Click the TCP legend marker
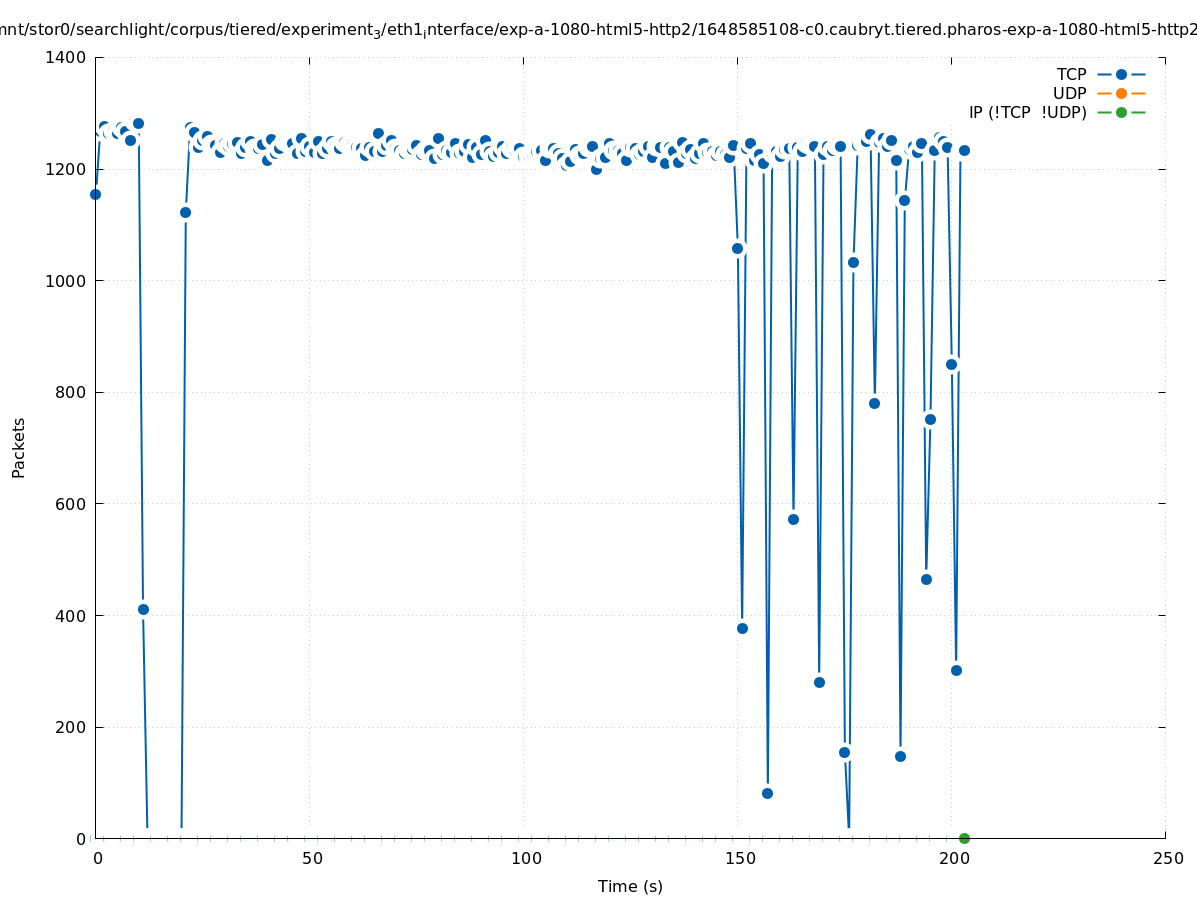 1121,74
